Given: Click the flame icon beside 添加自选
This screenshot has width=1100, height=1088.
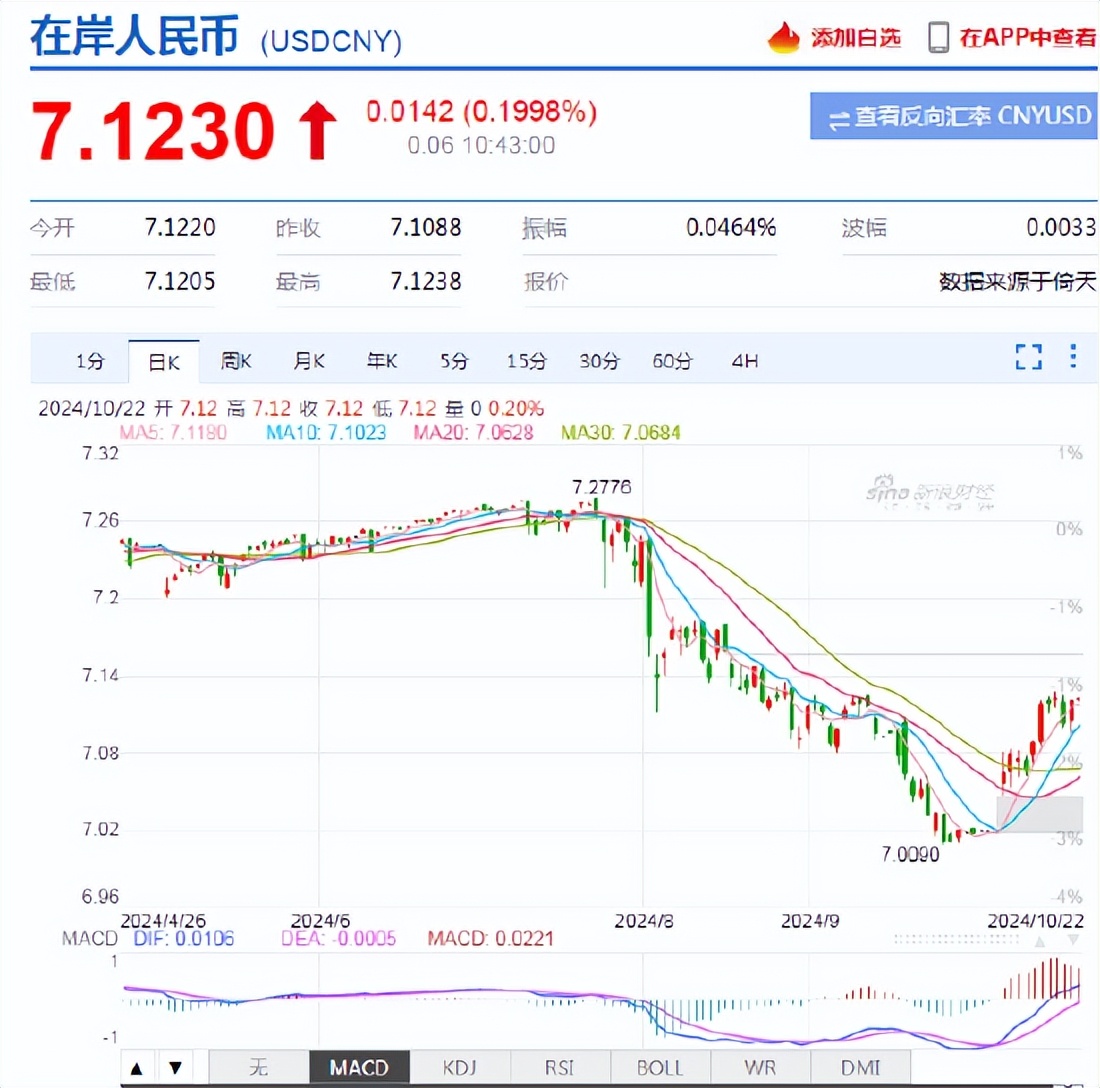Looking at the screenshot, I should 784,37.
